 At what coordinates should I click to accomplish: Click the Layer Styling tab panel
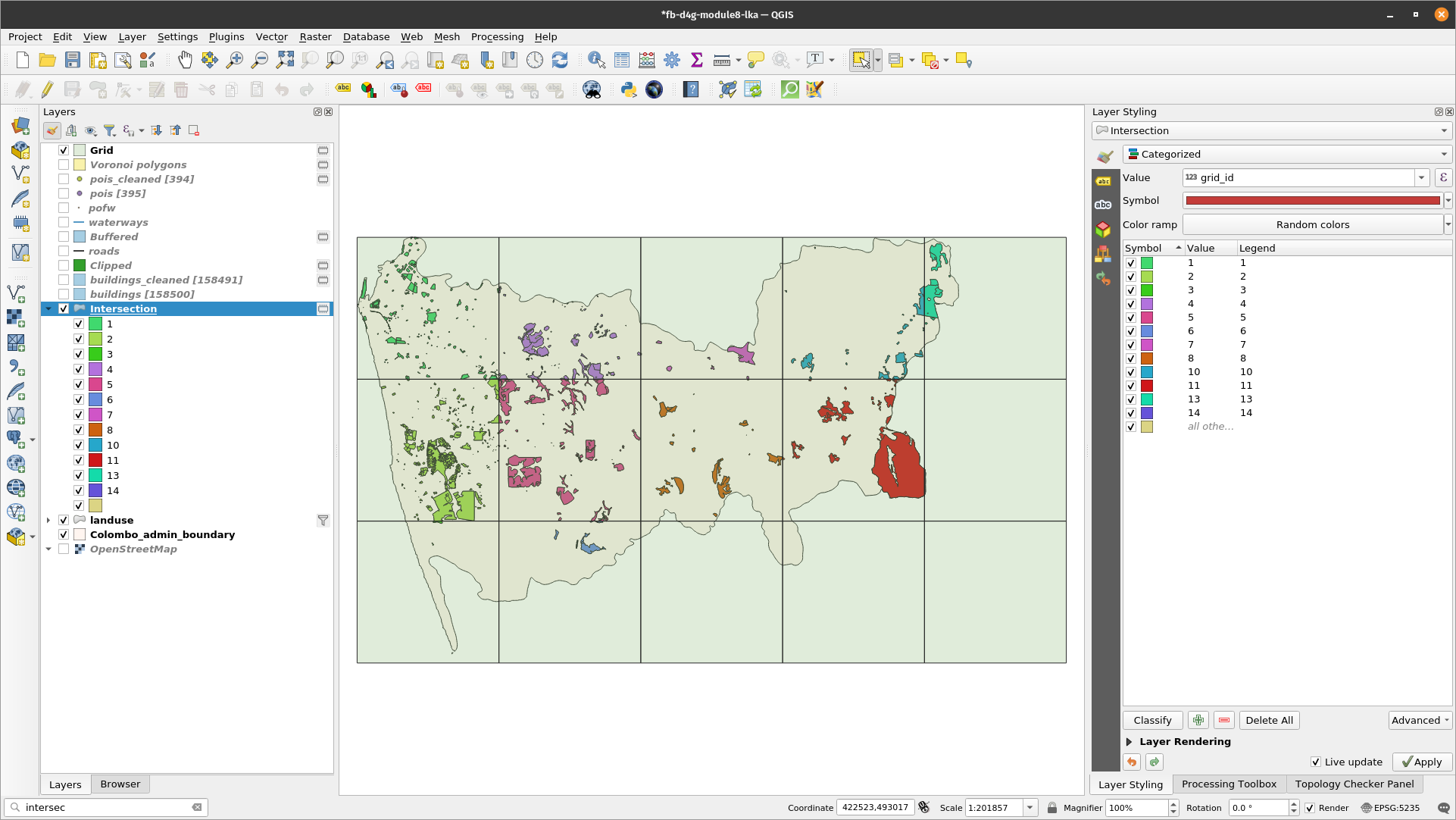point(1130,784)
